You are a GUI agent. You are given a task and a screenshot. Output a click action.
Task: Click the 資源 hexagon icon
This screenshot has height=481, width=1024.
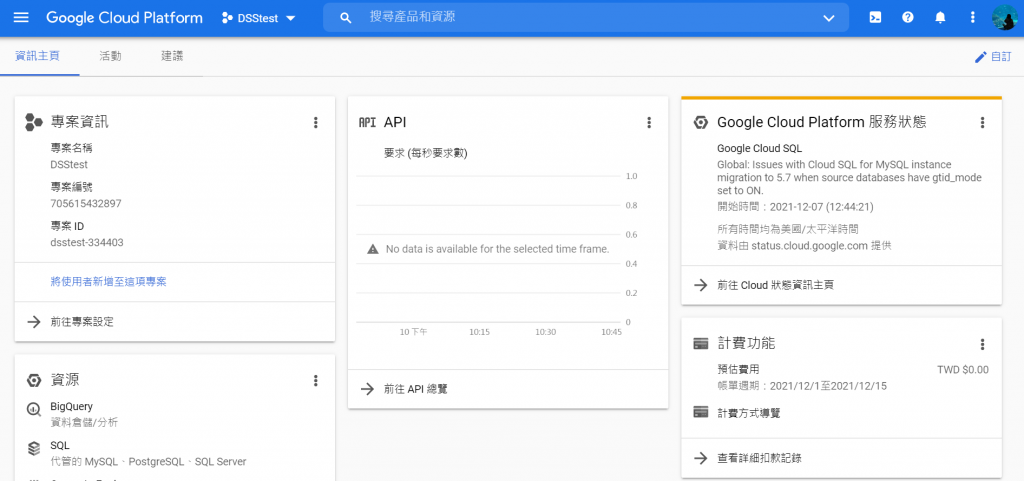pos(34,380)
